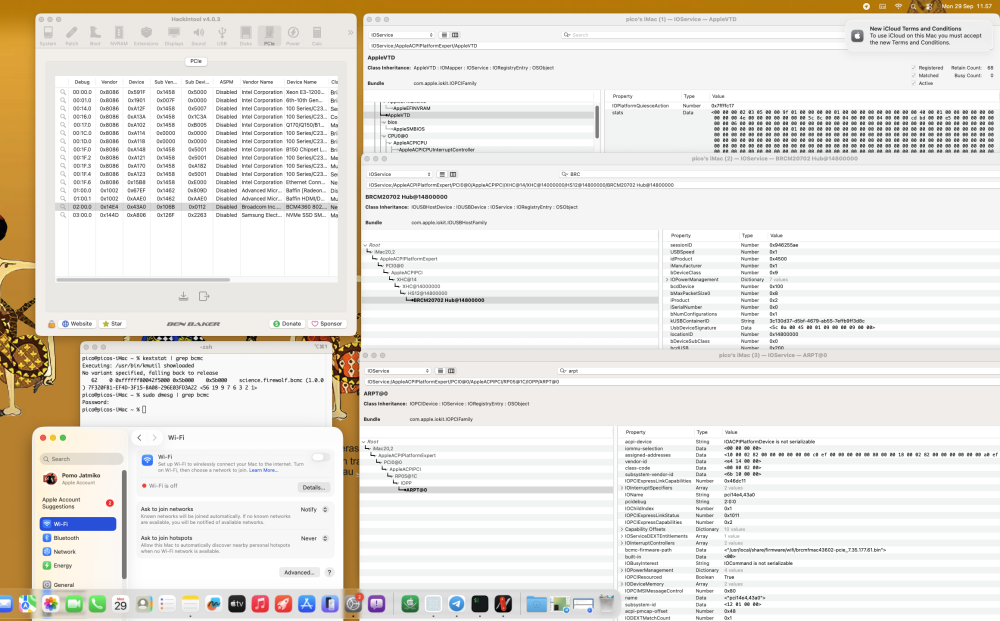Viewport: 1000px width, 621px height.
Task: Open Apple Account Suggestions in Settings sidebar
Action: click(x=78, y=503)
